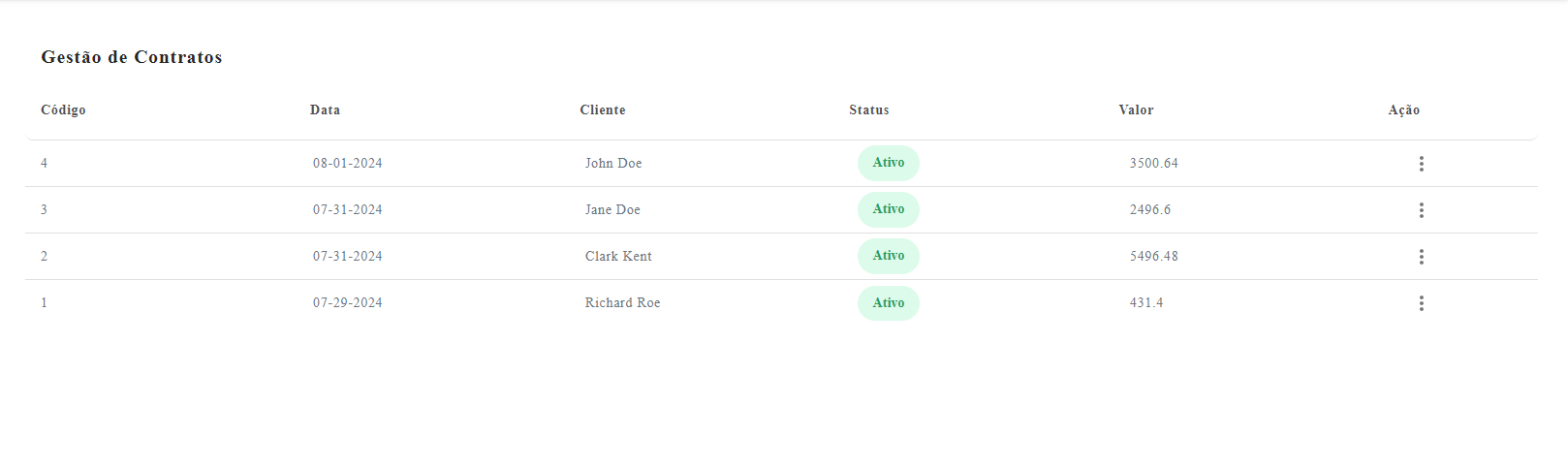The width and height of the screenshot is (1568, 468).
Task: Sort by the Código column header
Action: [63, 110]
